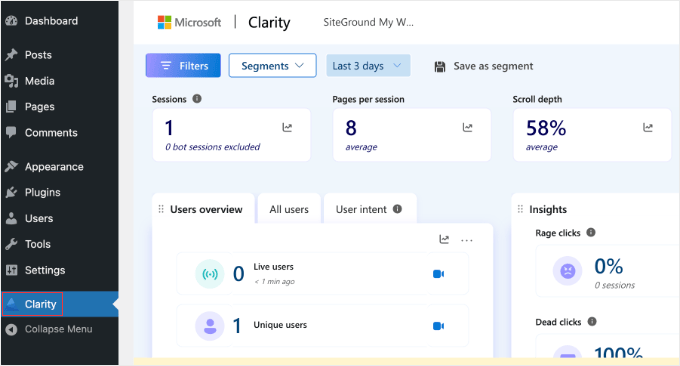Click the Tools wrench icon

(x=12, y=244)
